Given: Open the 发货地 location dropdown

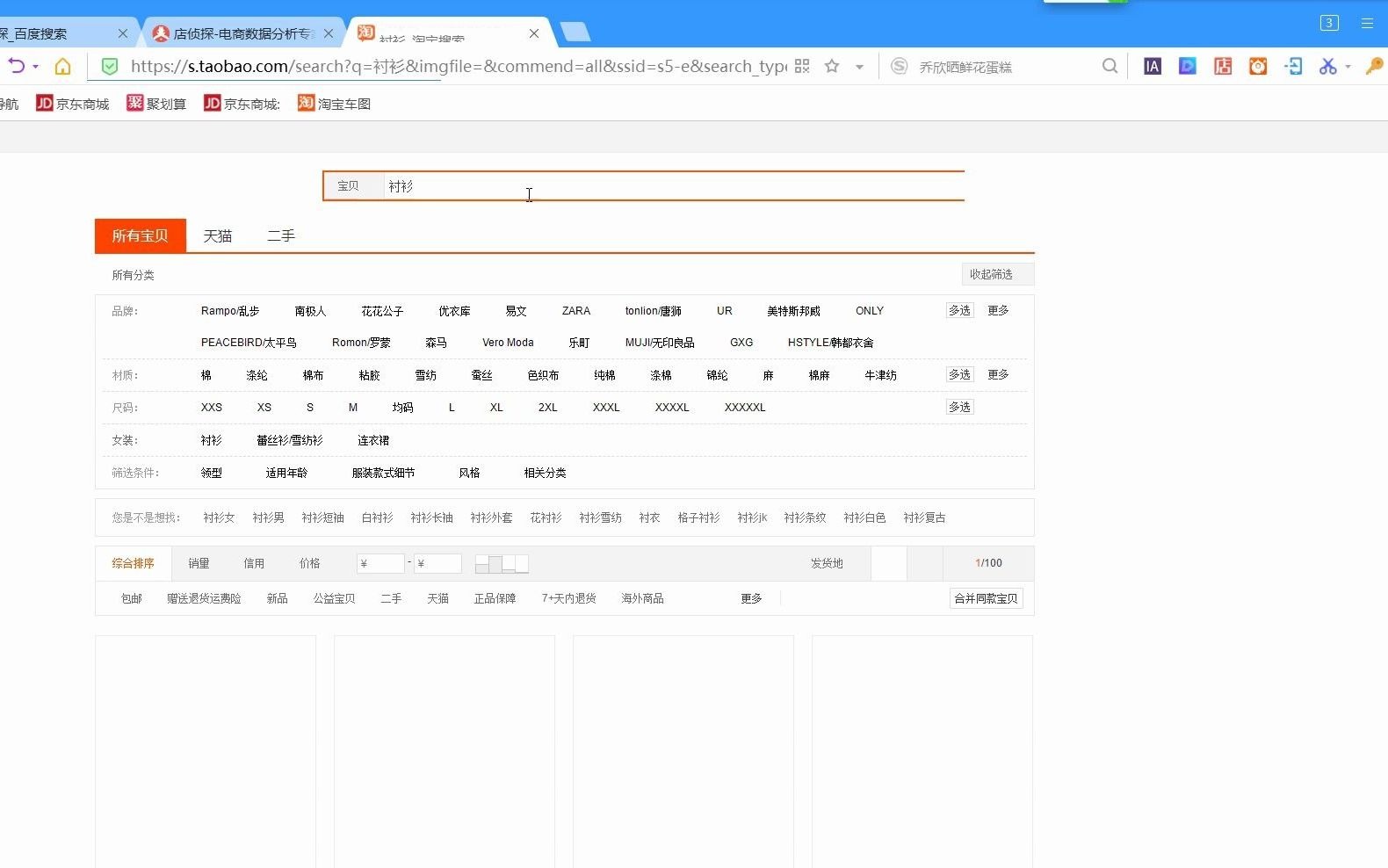Looking at the screenshot, I should click(x=827, y=563).
